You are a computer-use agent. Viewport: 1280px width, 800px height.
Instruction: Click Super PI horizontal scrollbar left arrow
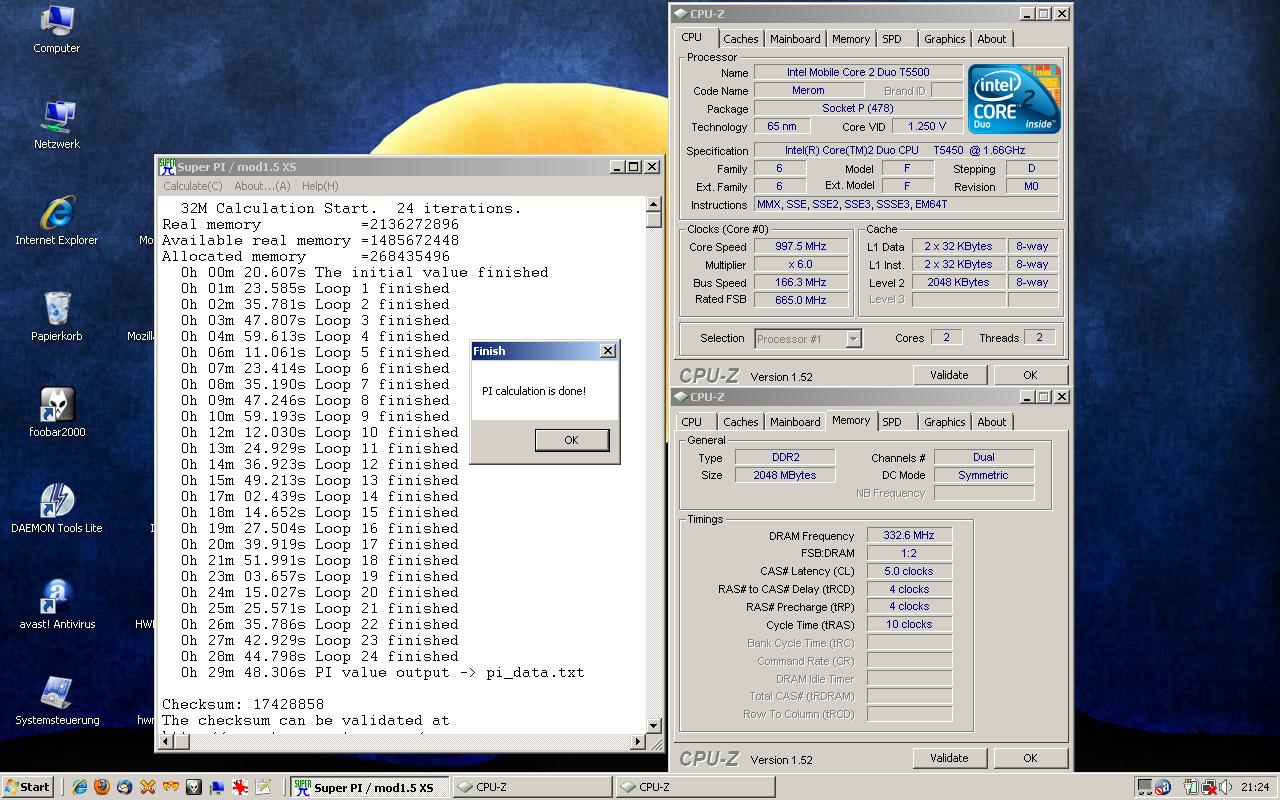tap(167, 742)
